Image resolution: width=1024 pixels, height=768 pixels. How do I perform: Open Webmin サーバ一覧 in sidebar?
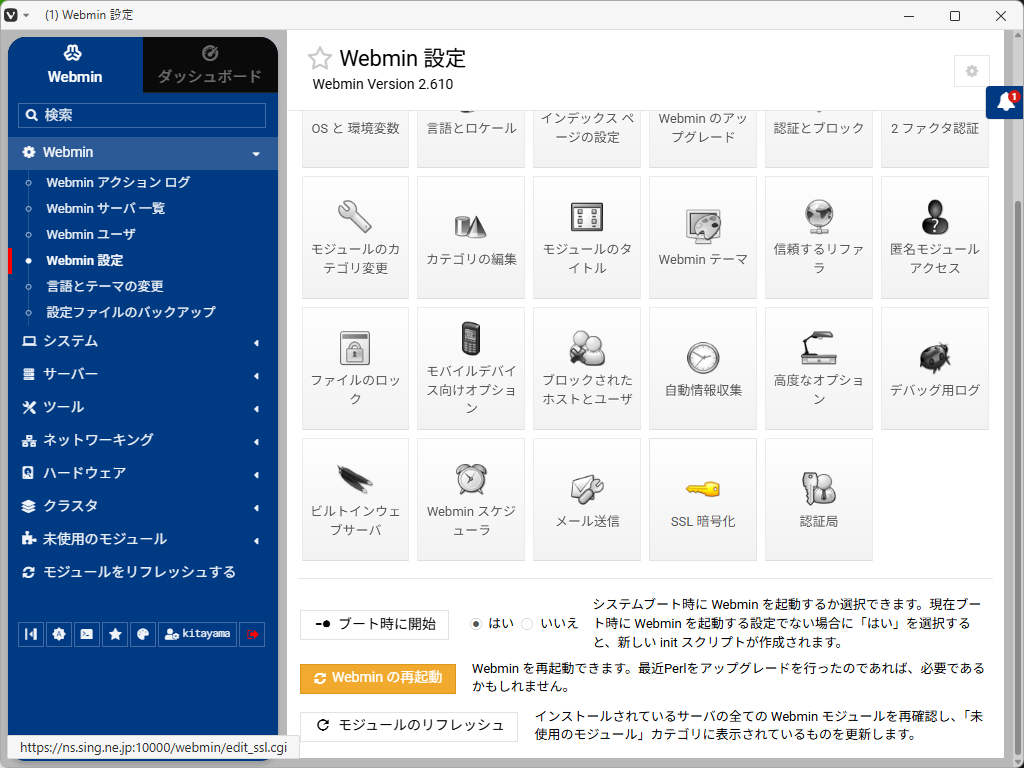106,208
